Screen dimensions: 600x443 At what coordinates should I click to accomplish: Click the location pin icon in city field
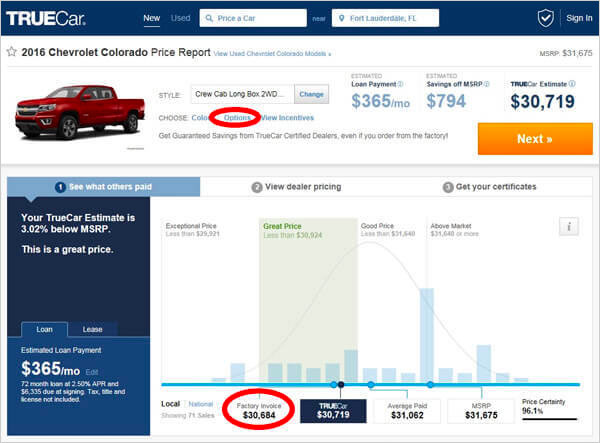[x=342, y=18]
